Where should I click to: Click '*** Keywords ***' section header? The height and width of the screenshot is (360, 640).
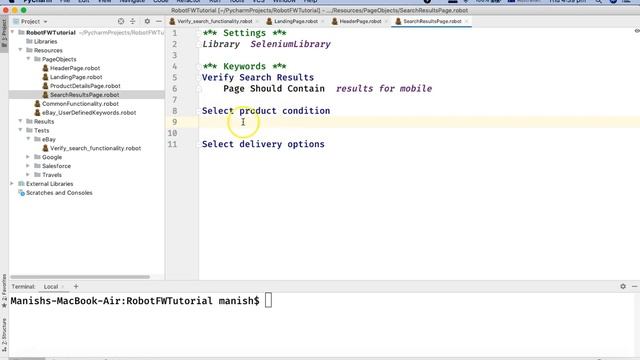coord(244,66)
